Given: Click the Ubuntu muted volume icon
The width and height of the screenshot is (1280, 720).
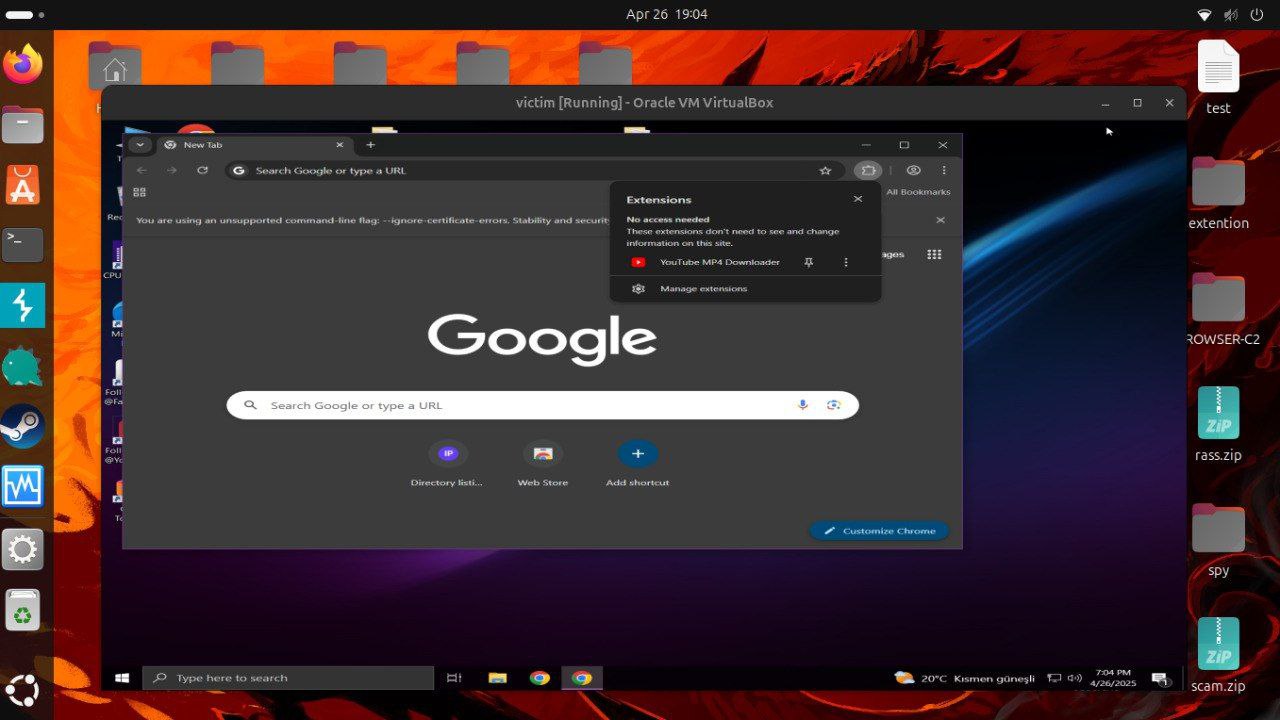Looking at the screenshot, I should [1231, 14].
